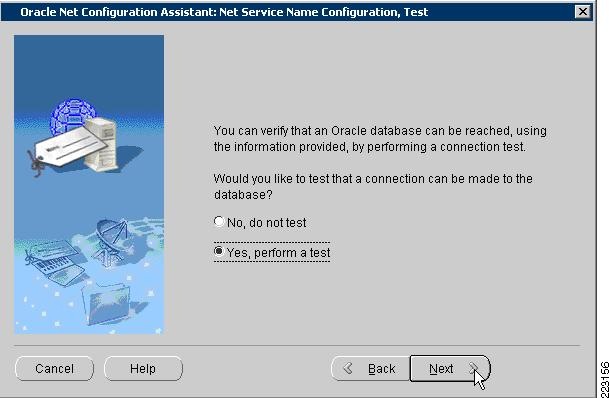Screen dimensions: 609x398
Task: Click the 'No, do not test' label text
Action: pyautogui.click(x=266, y=222)
